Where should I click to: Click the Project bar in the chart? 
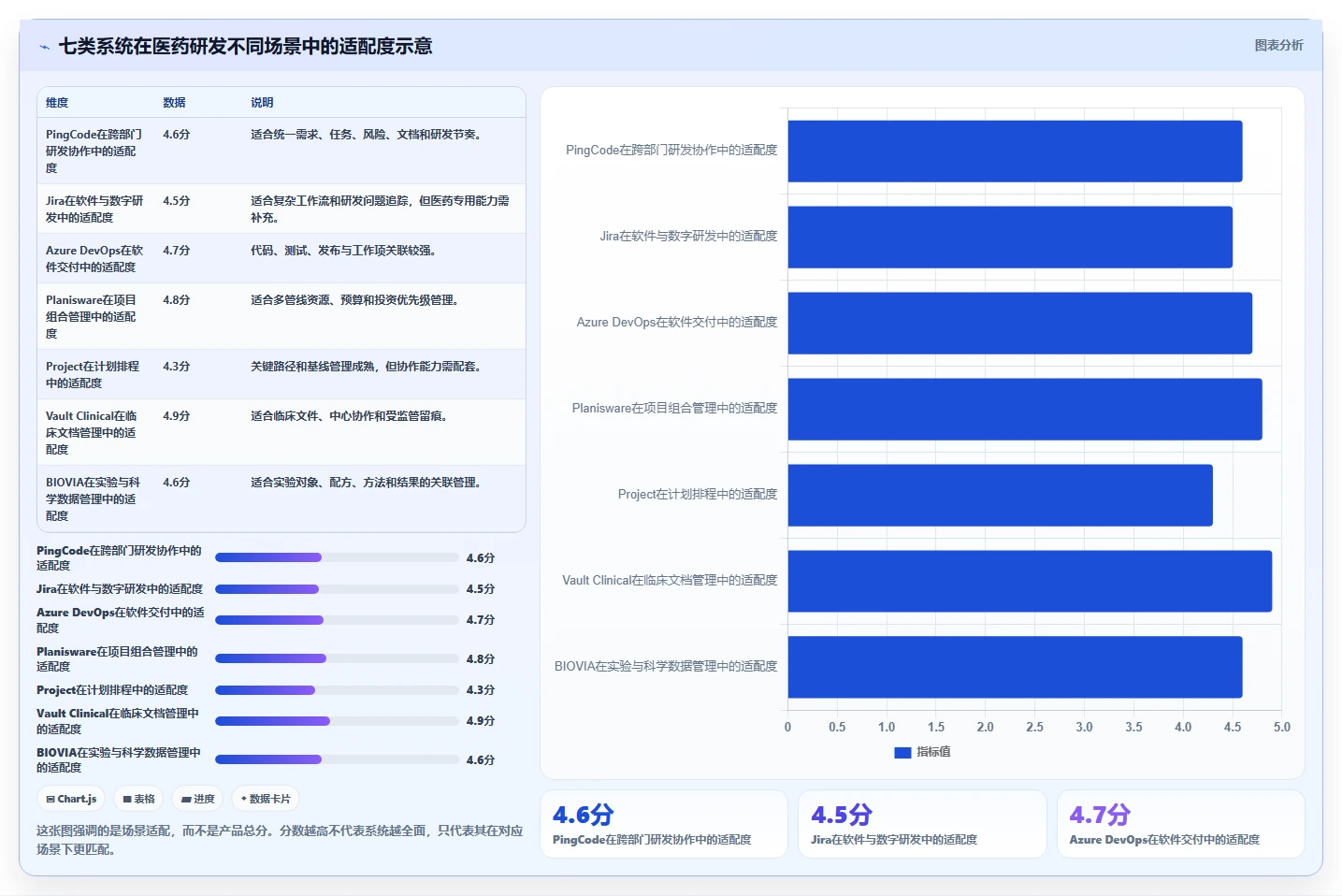(1000, 495)
